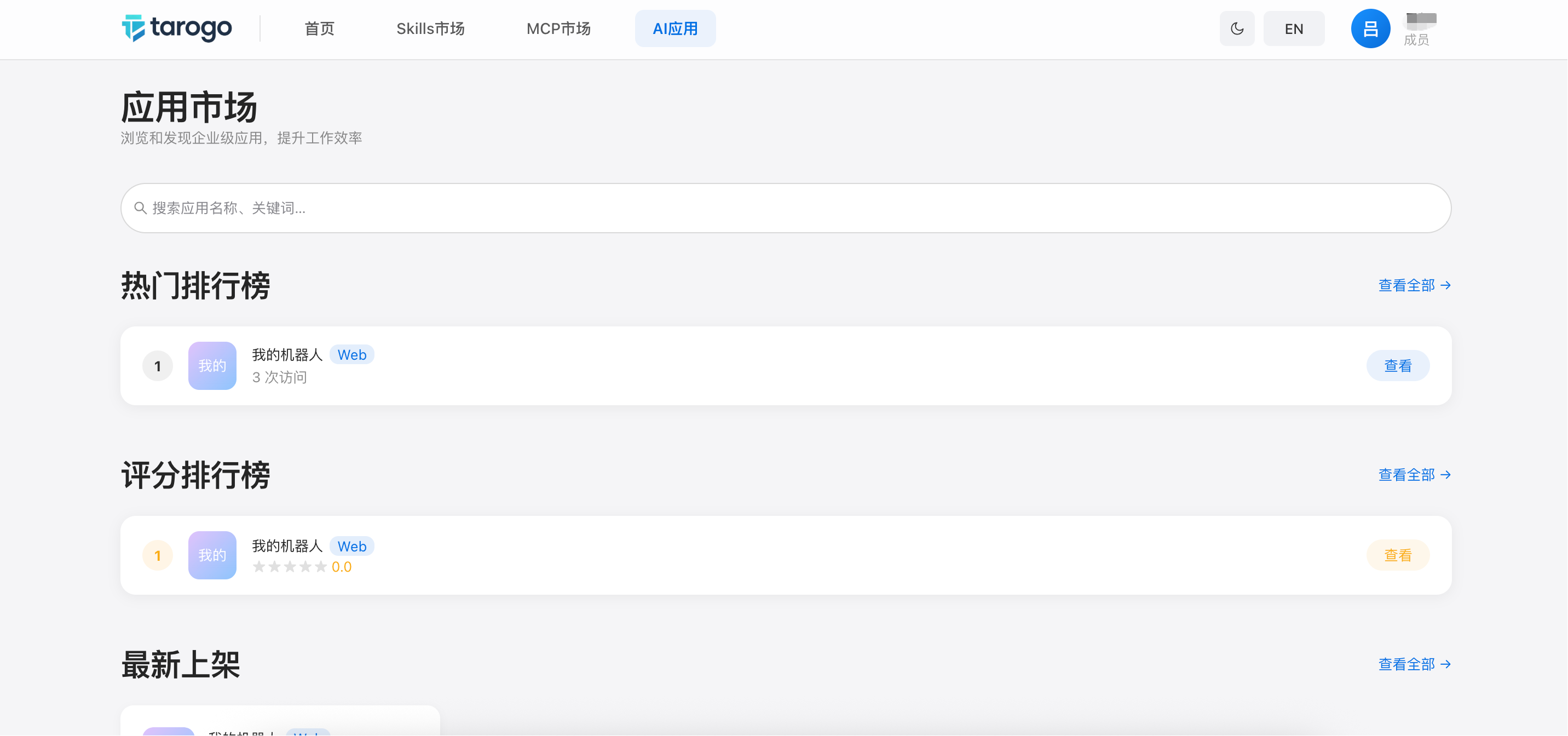The image size is (1568, 736).
Task: Click orange rank badge 1 in 评分排行榜
Action: 158,555
